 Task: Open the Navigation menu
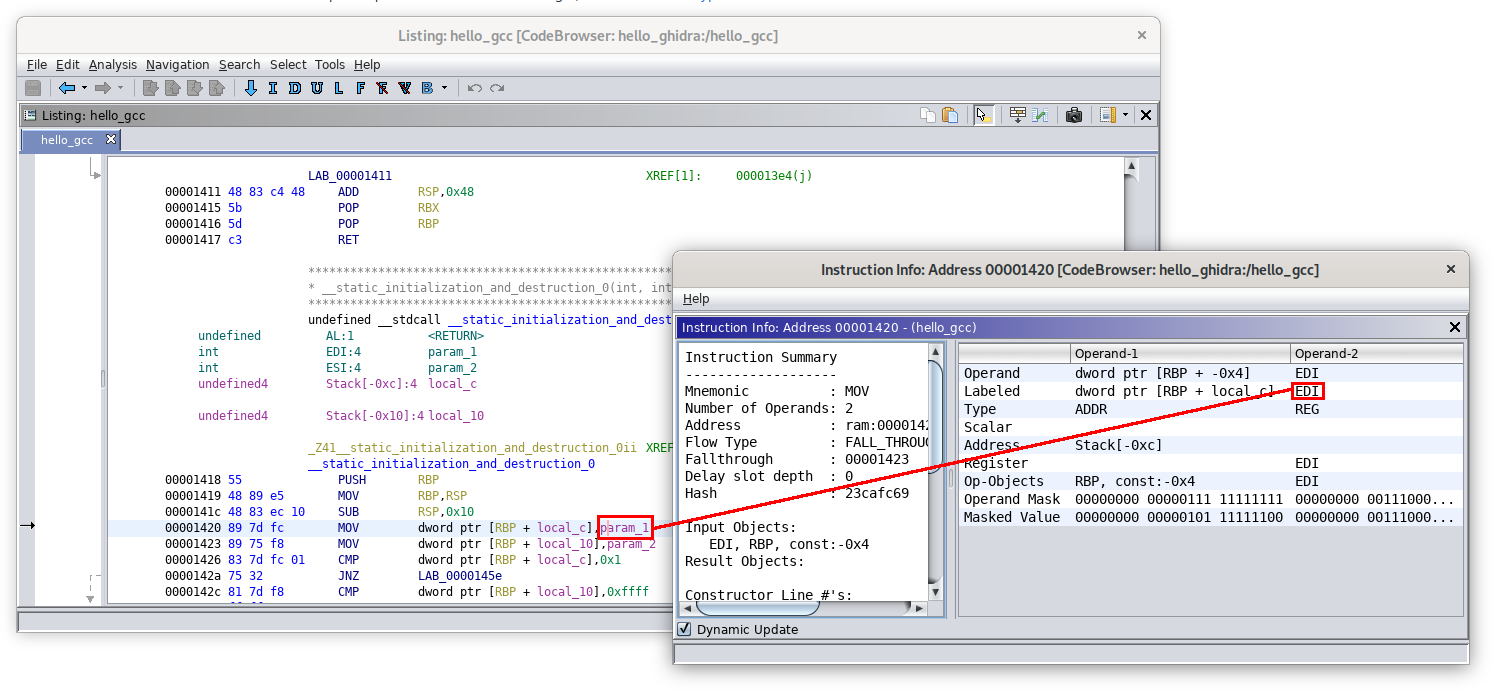pyautogui.click(x=178, y=64)
